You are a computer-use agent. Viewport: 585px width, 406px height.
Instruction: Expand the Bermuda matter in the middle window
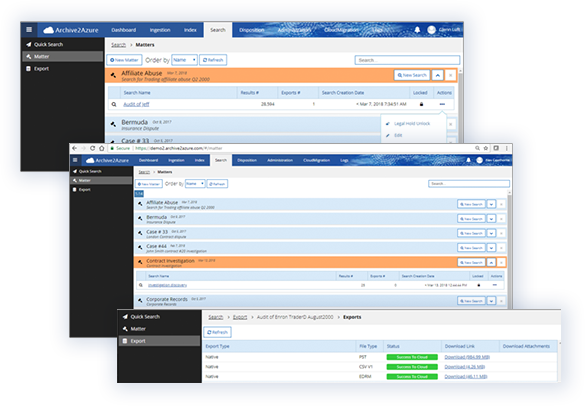[x=491, y=219]
